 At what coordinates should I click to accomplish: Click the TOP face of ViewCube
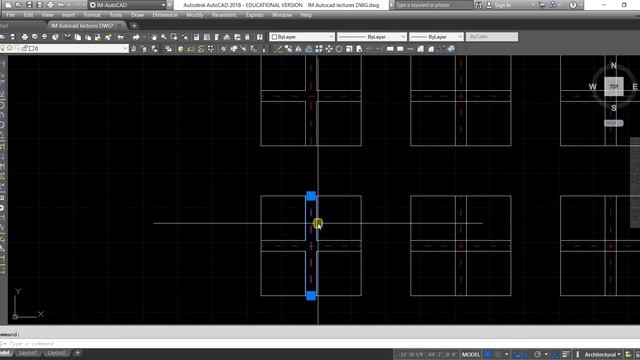613,87
